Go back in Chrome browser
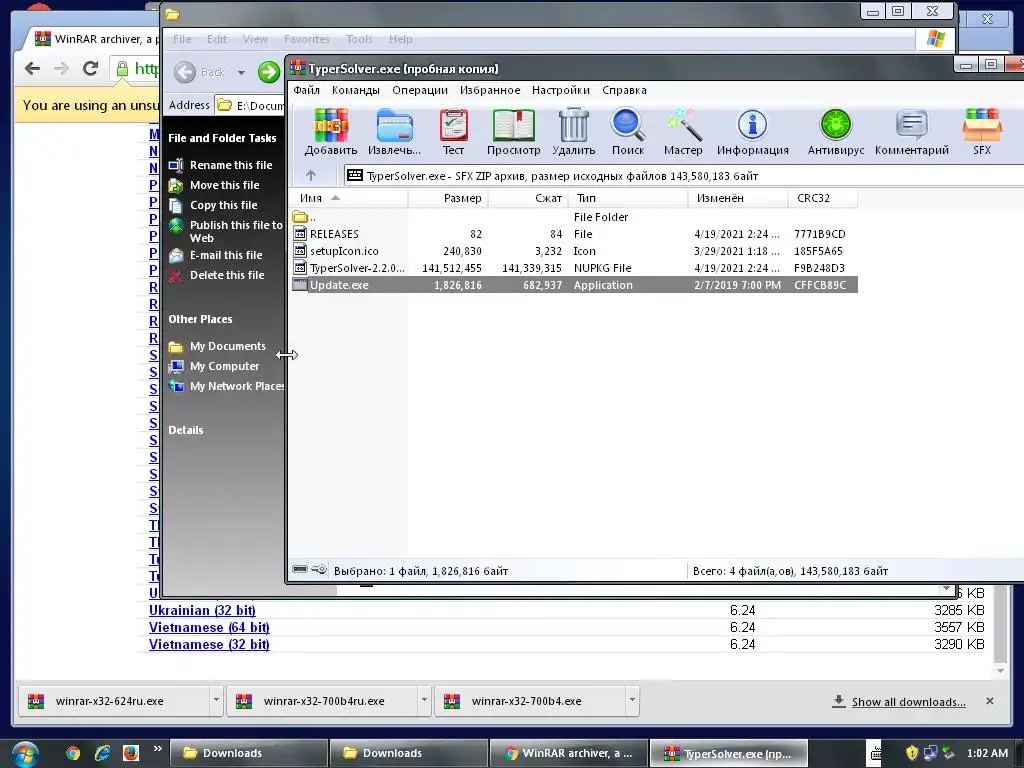 (32, 69)
